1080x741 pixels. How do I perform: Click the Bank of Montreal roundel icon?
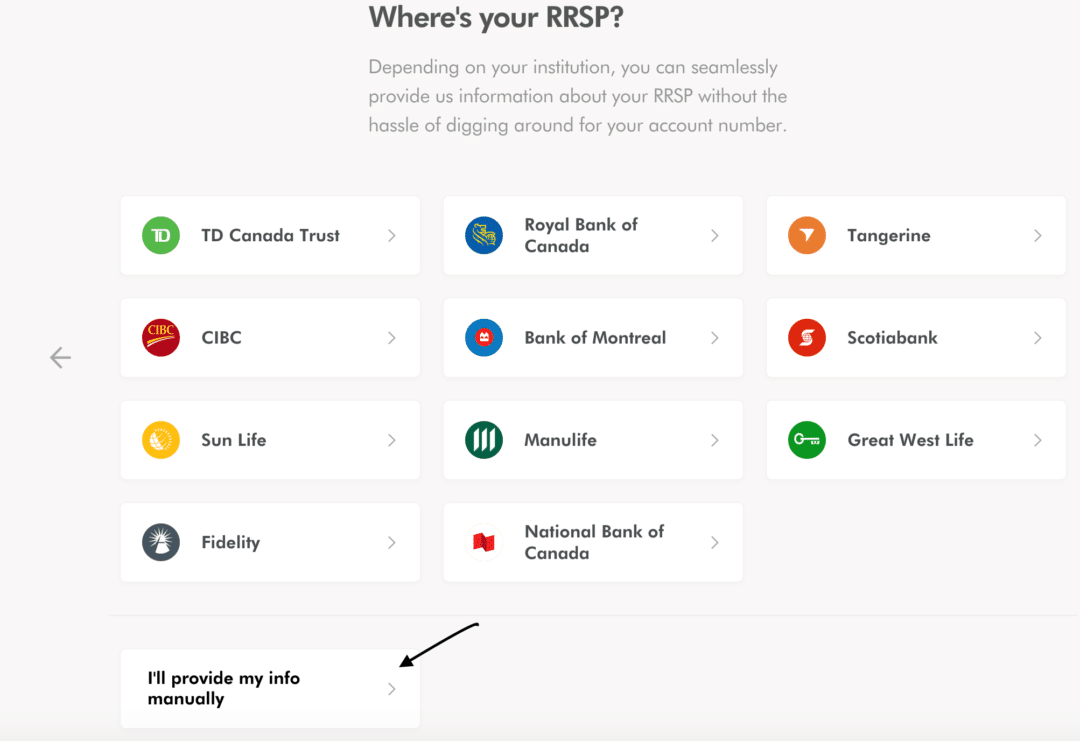(484, 338)
